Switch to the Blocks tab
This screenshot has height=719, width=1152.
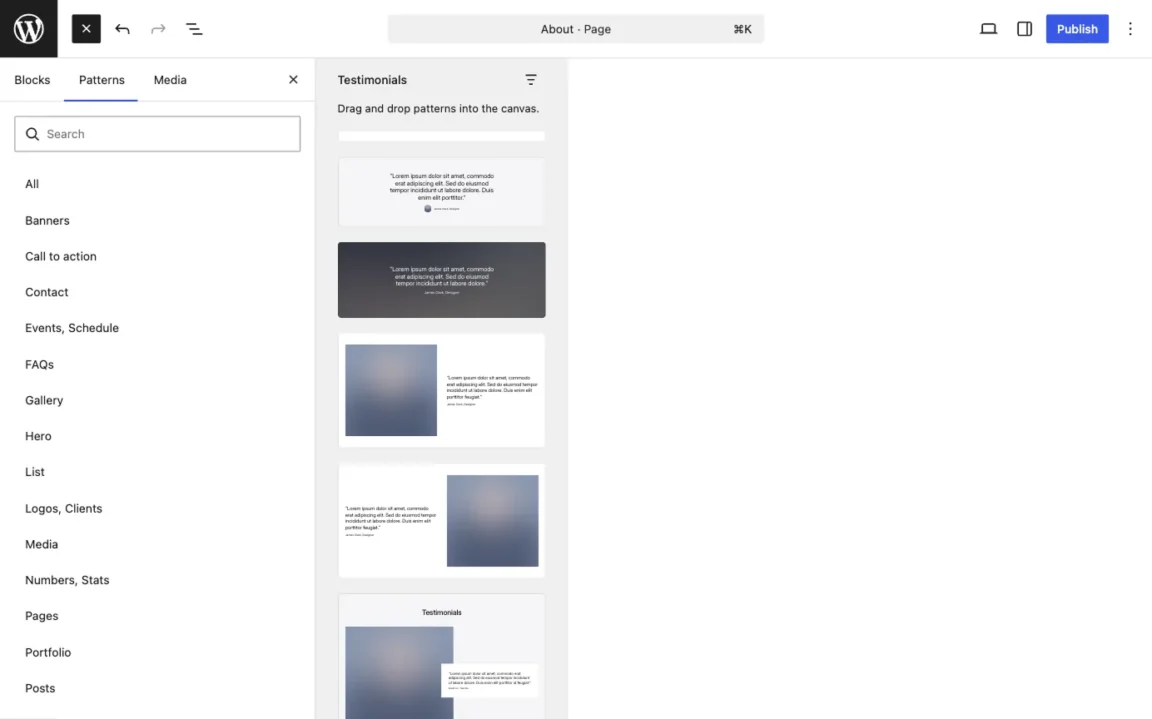[x=32, y=80]
